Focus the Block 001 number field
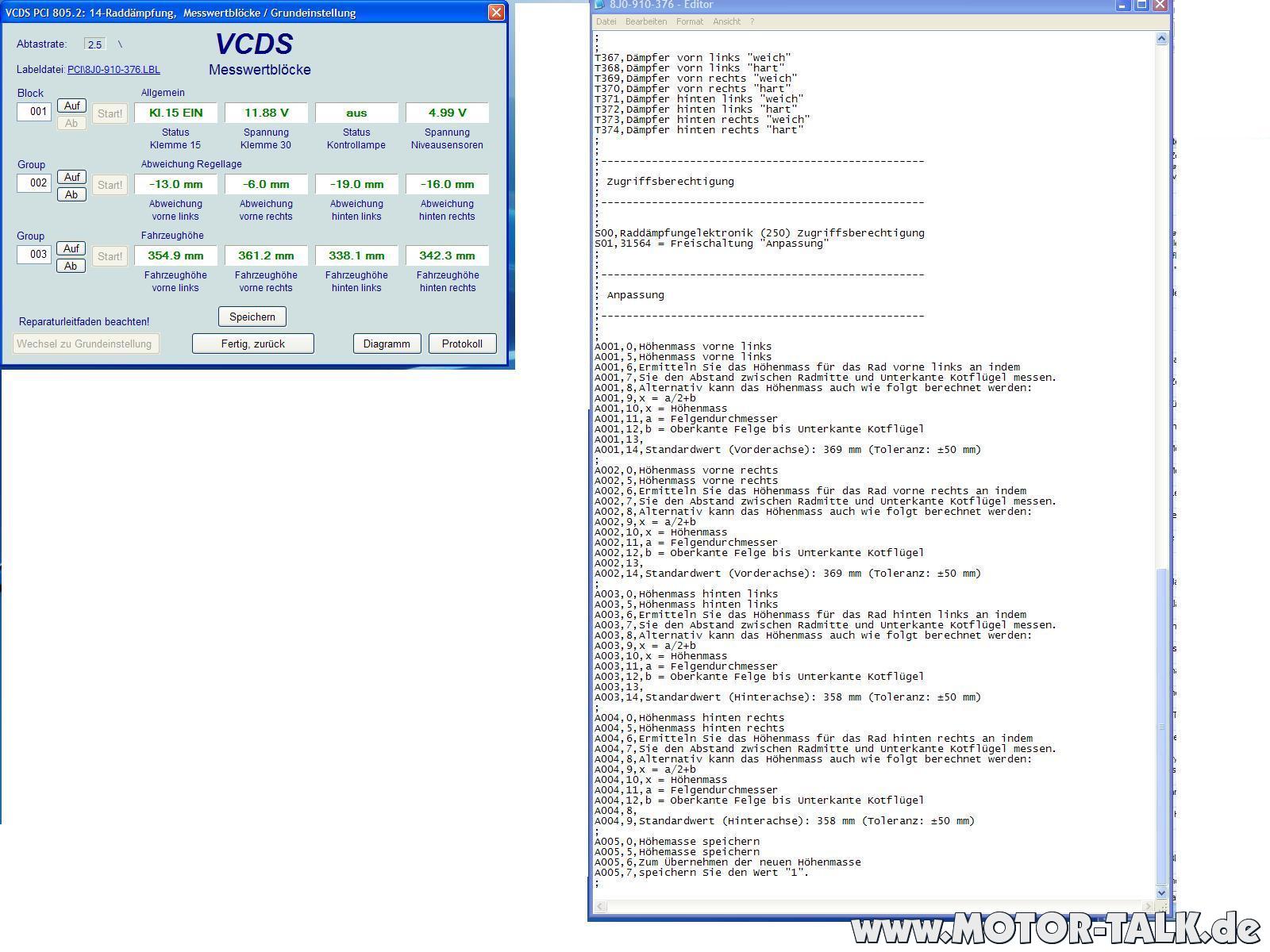 point(34,112)
